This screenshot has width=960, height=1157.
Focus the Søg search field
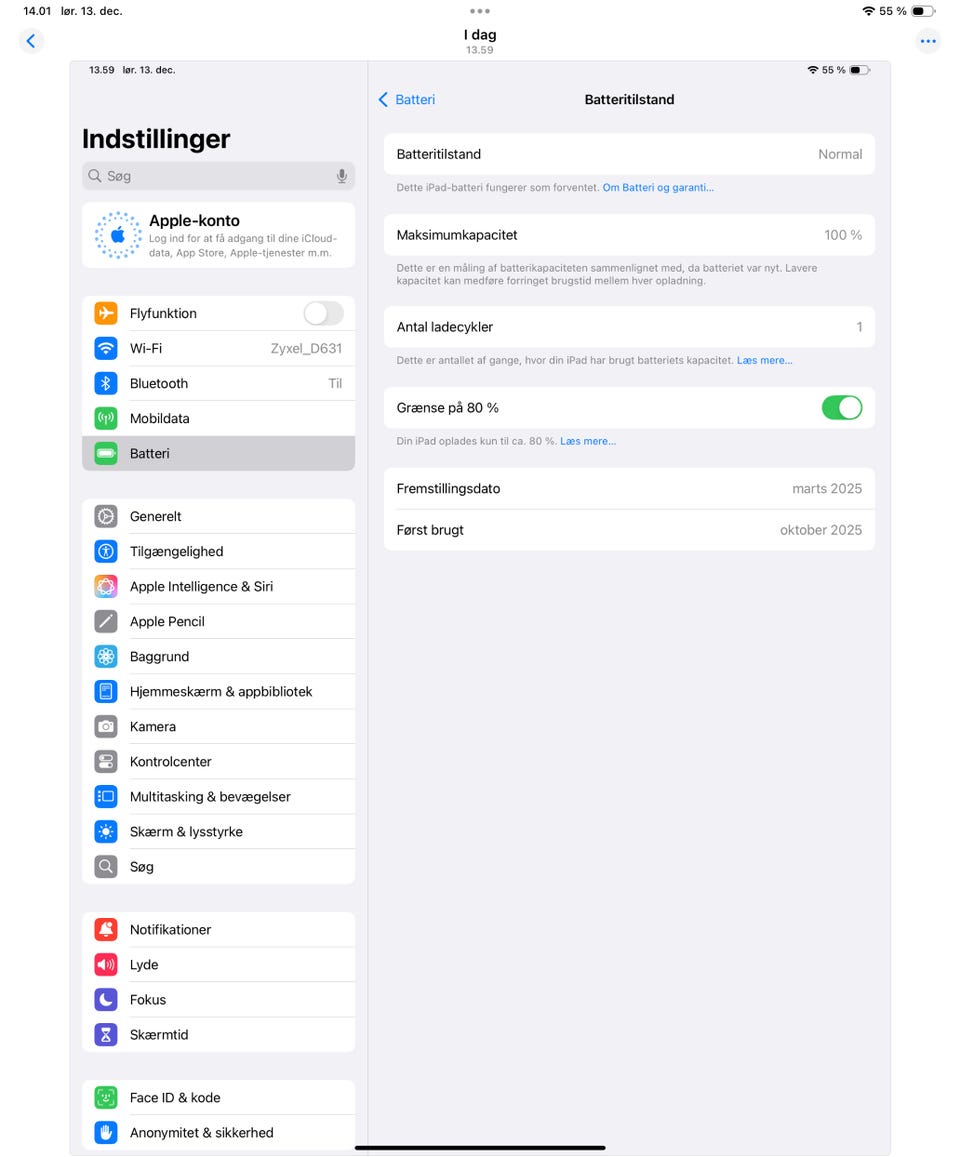point(218,176)
